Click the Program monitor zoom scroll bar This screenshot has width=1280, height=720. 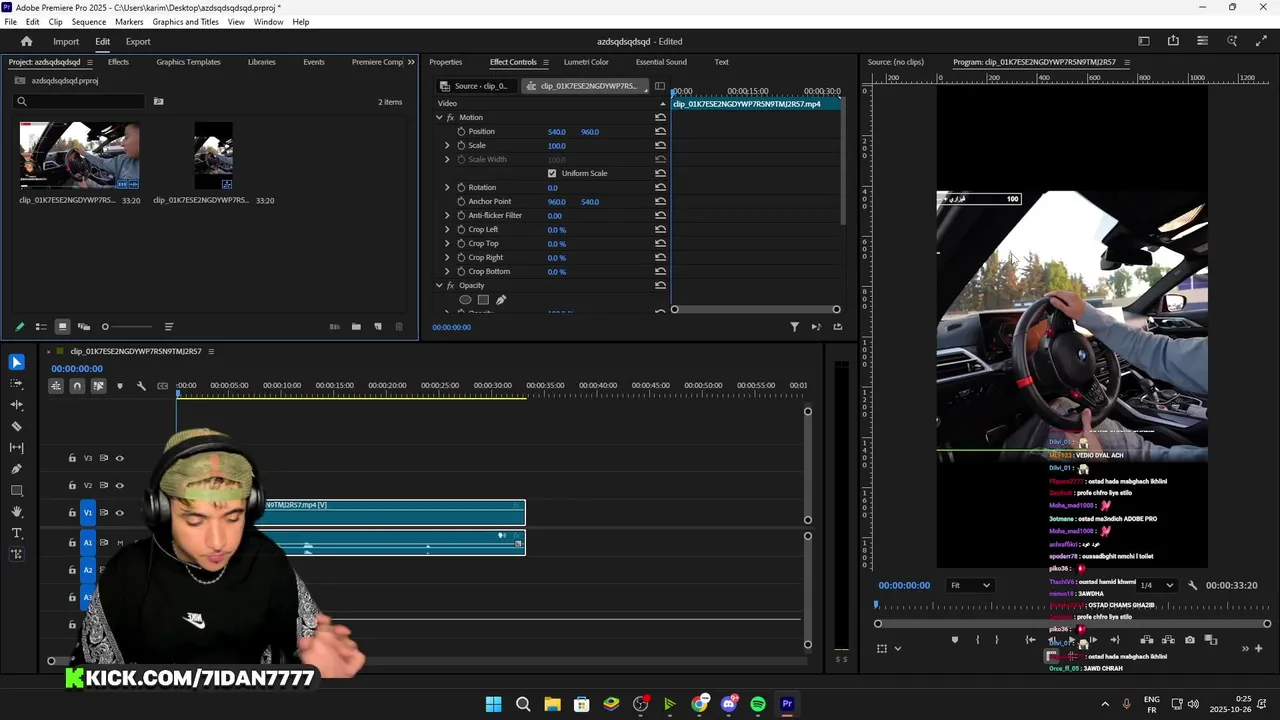coord(1072,624)
